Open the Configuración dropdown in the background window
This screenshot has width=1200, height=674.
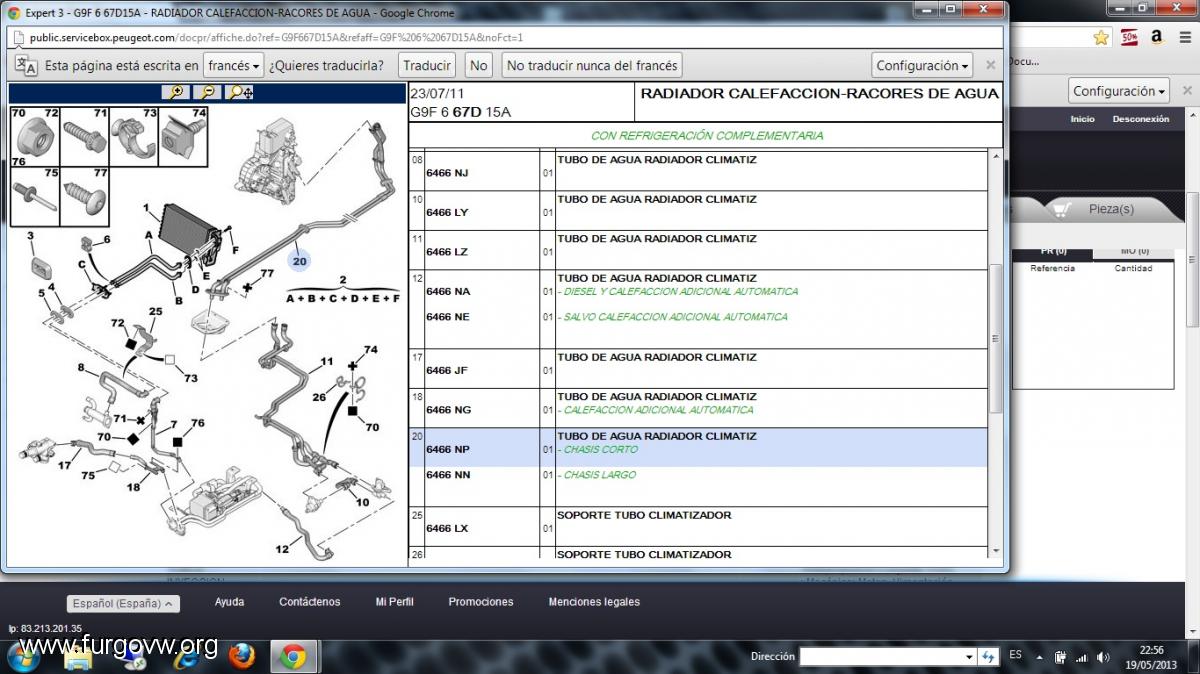[x=1119, y=91]
